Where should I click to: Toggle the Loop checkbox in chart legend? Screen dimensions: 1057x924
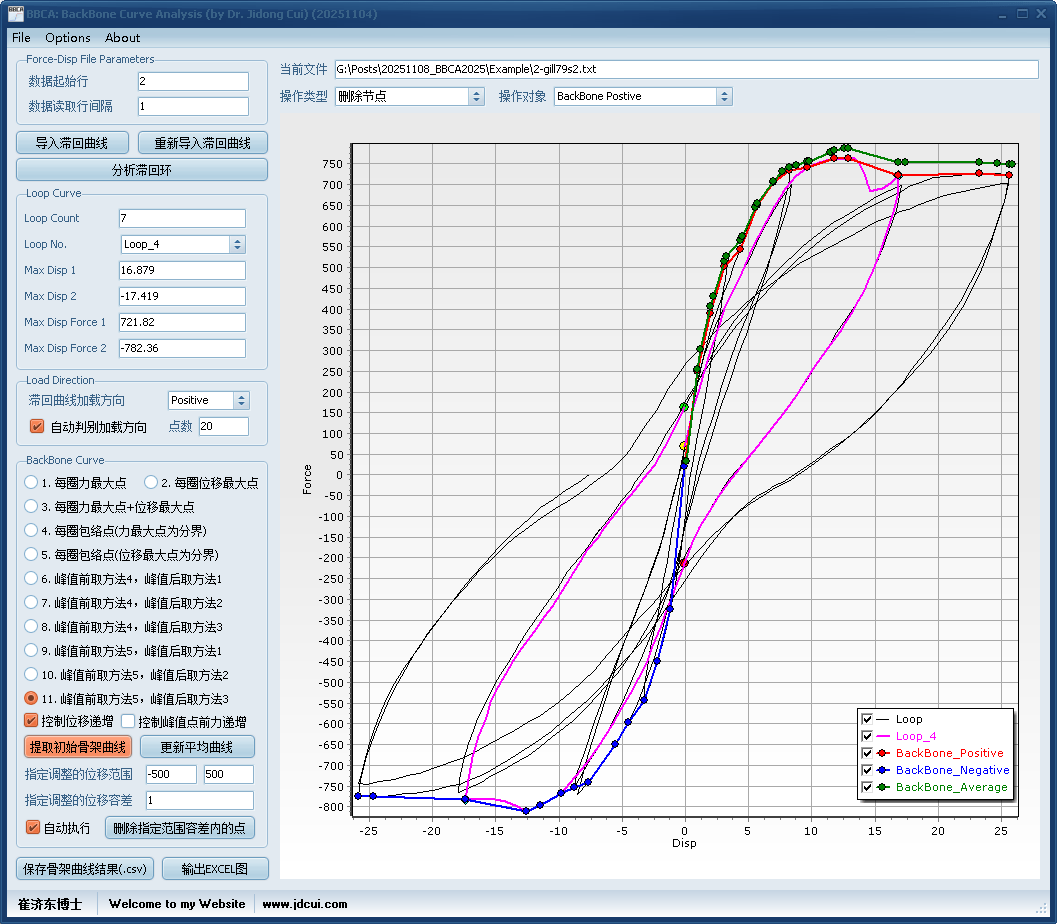[867, 719]
